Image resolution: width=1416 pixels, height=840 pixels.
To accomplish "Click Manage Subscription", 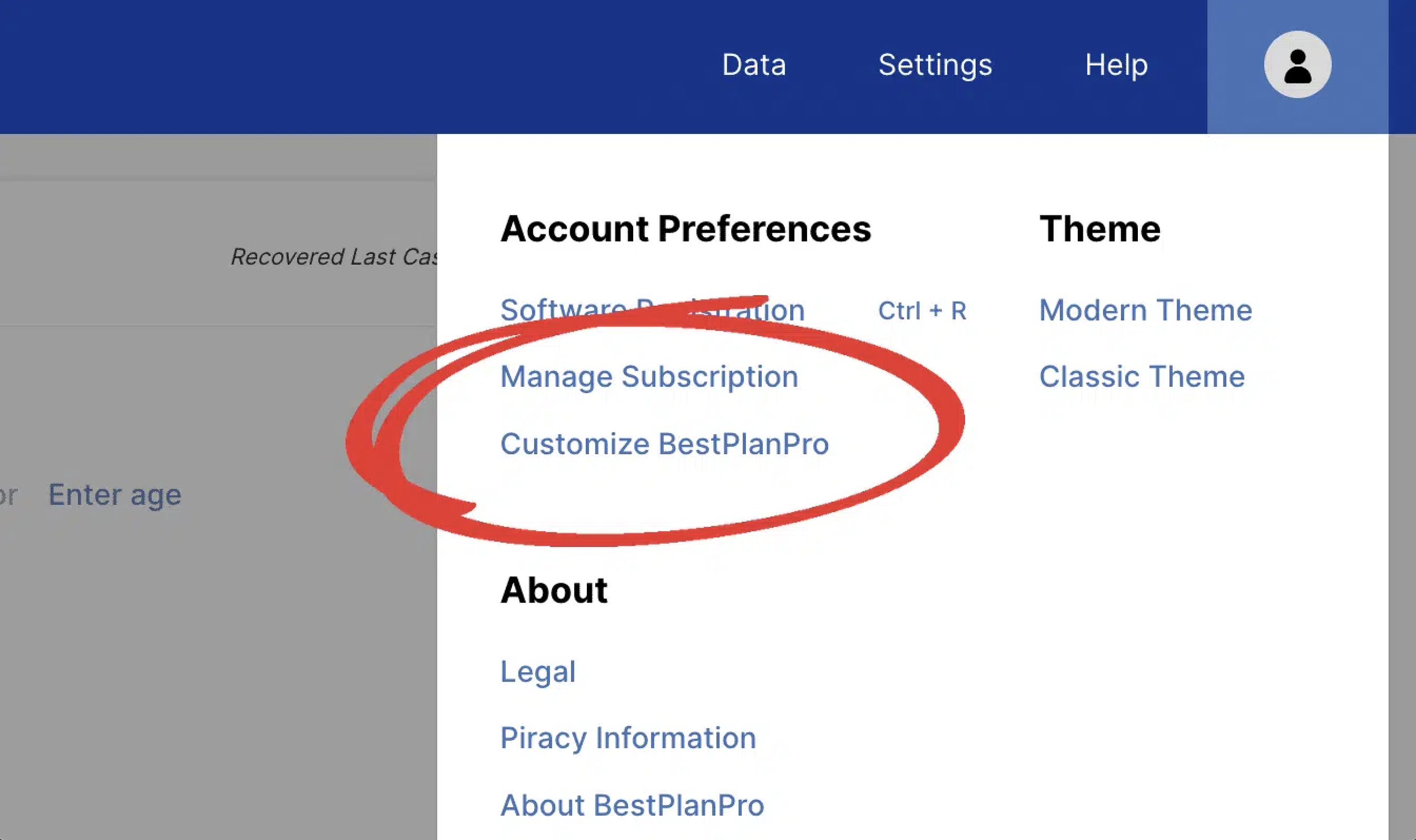I will click(649, 377).
